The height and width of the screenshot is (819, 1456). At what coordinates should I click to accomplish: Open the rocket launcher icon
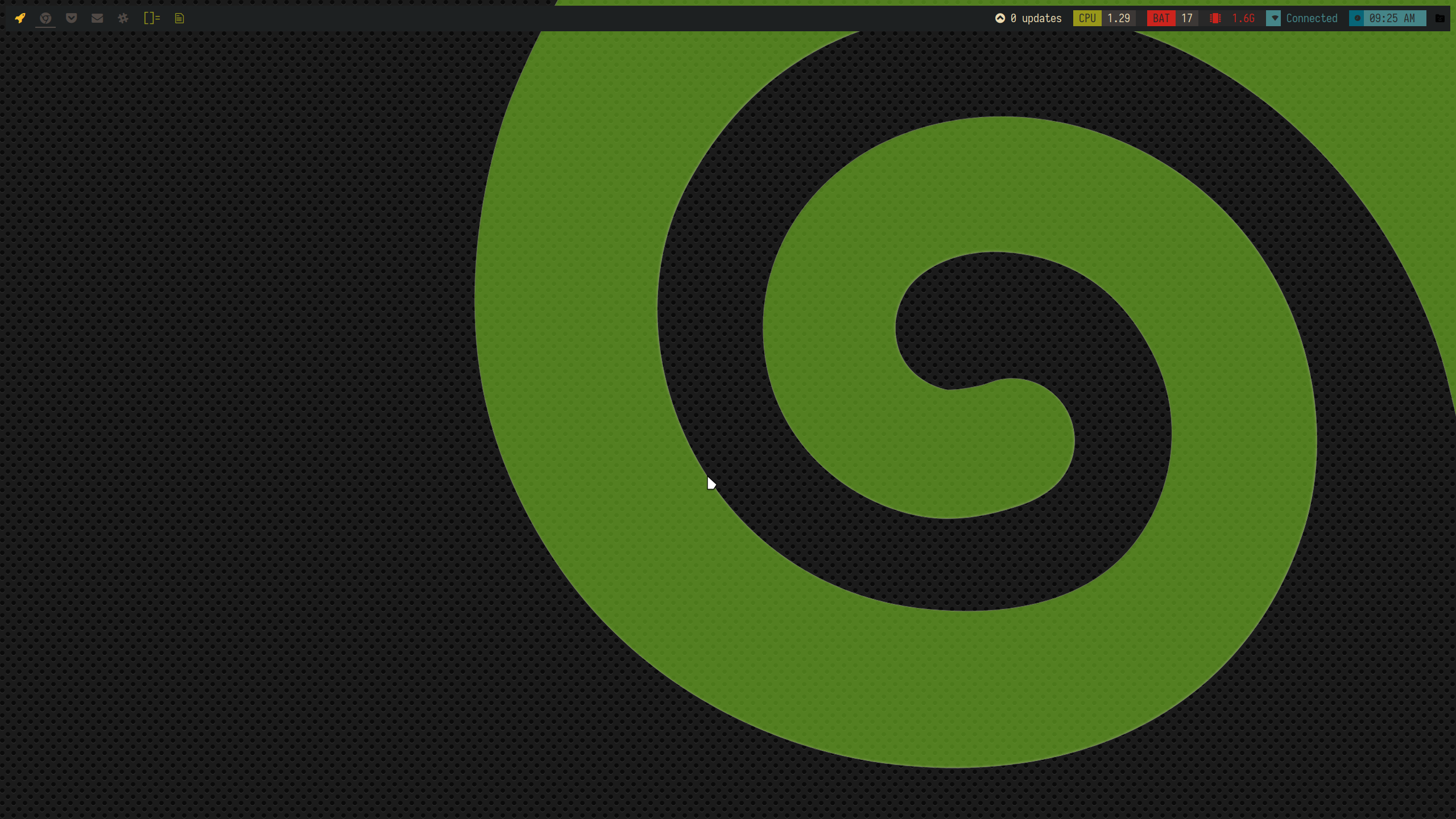pyautogui.click(x=20, y=18)
